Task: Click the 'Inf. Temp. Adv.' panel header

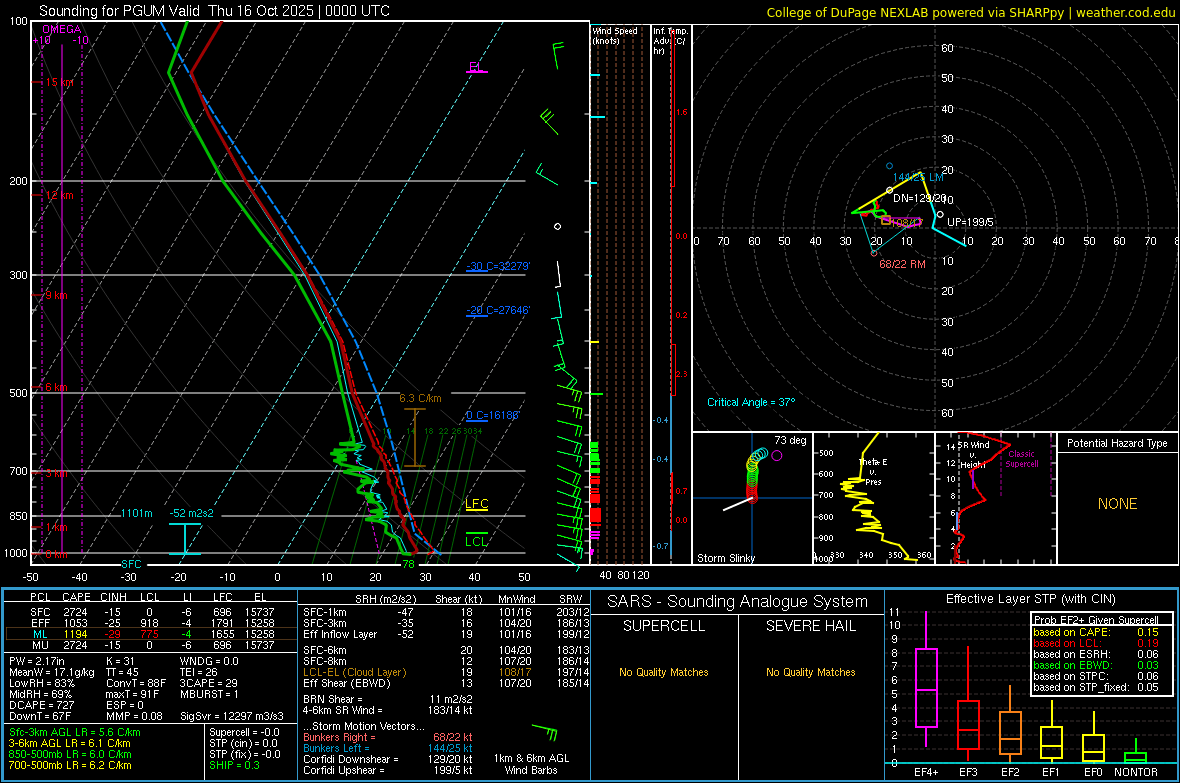Action: click(x=671, y=41)
